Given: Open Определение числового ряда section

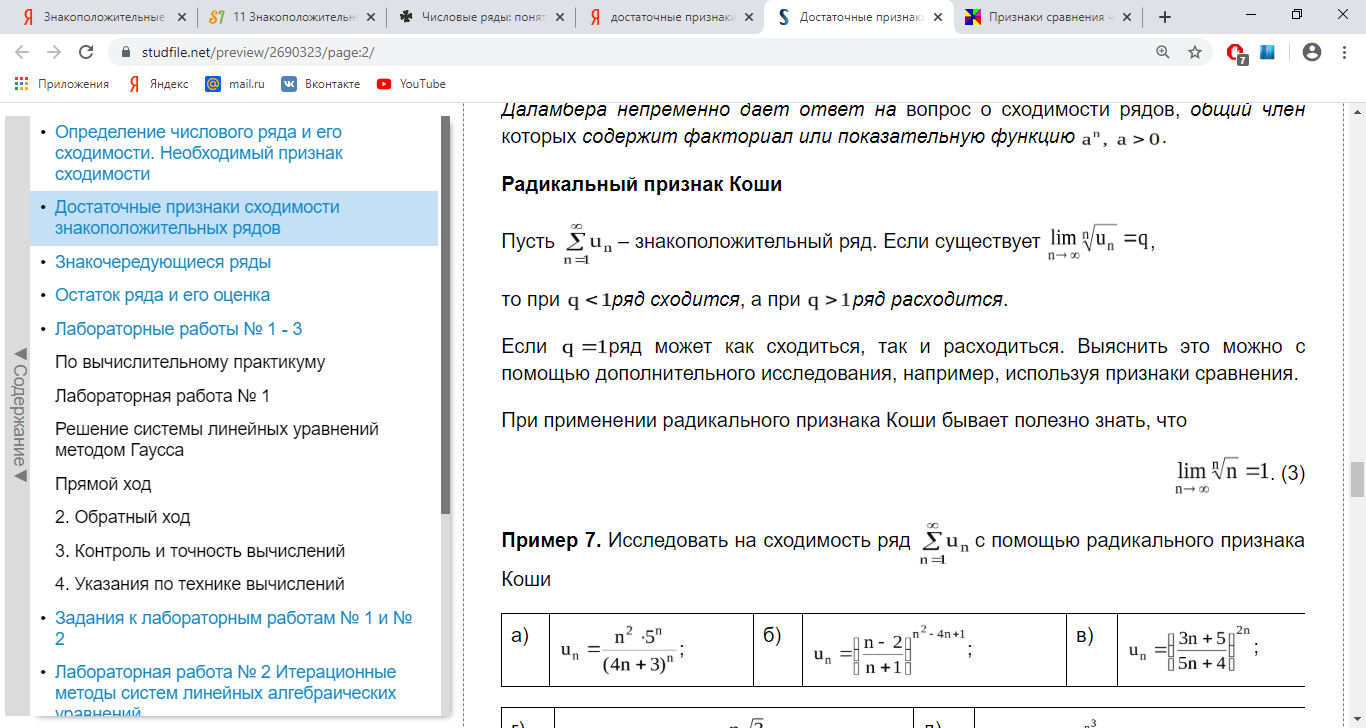Looking at the screenshot, I should [199, 153].
